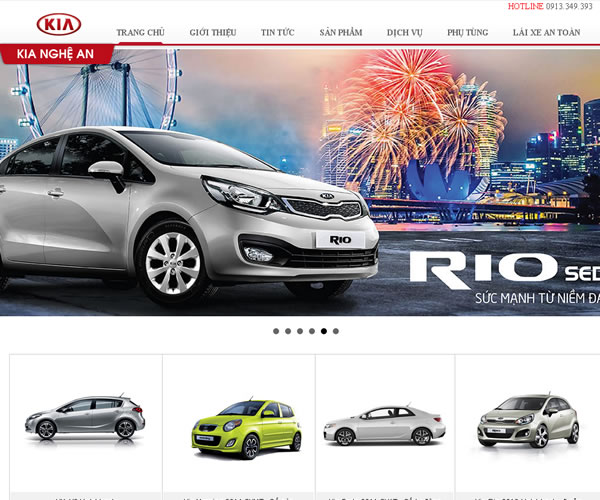Jump to the last carousel slide dot
600x500 pixels.
point(335,330)
